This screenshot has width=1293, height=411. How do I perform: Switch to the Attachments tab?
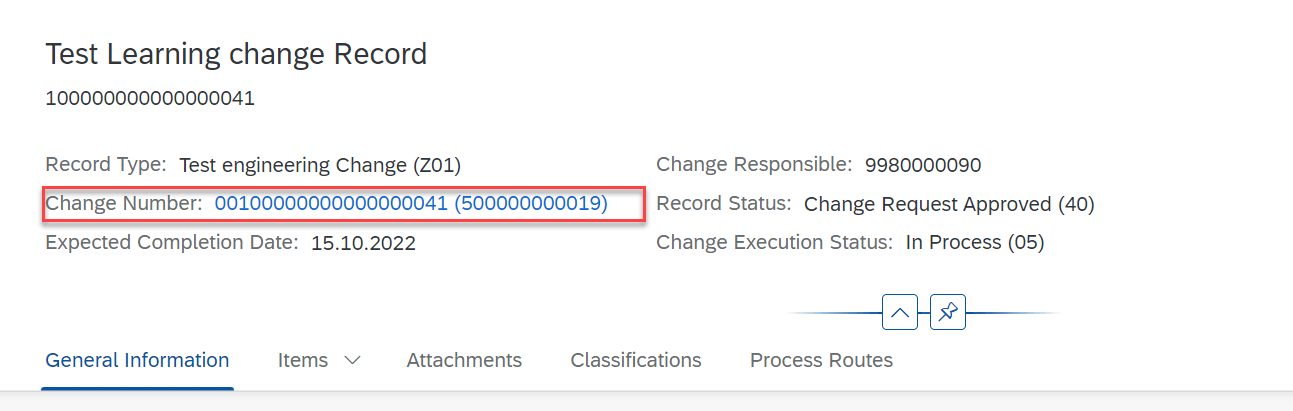click(x=464, y=360)
